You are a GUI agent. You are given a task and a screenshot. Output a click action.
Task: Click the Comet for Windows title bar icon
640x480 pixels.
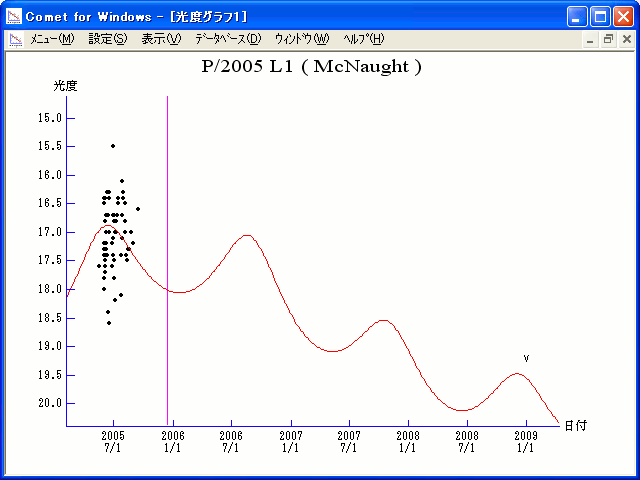pyautogui.click(x=13, y=16)
